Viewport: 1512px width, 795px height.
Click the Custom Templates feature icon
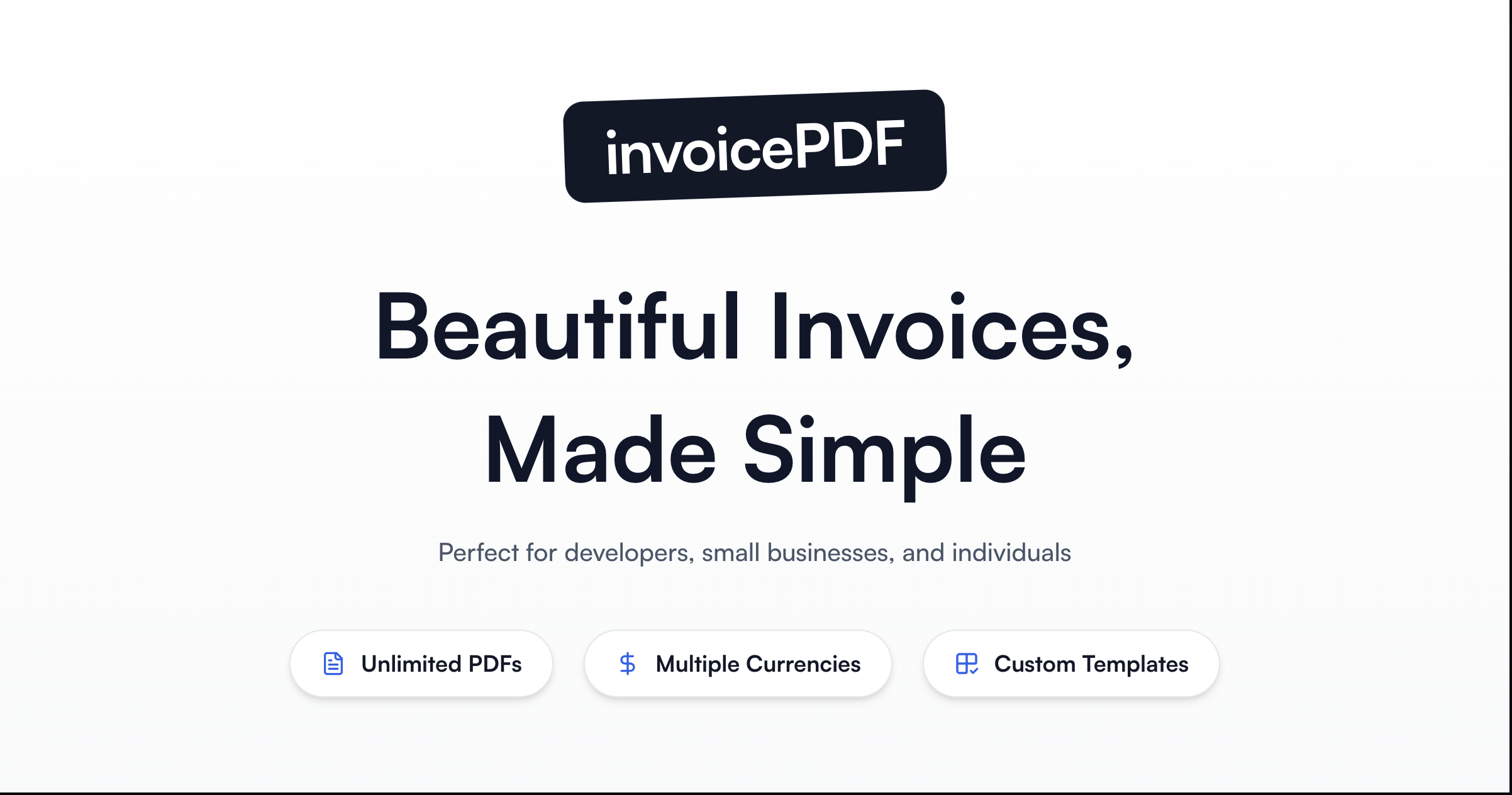tap(966, 663)
